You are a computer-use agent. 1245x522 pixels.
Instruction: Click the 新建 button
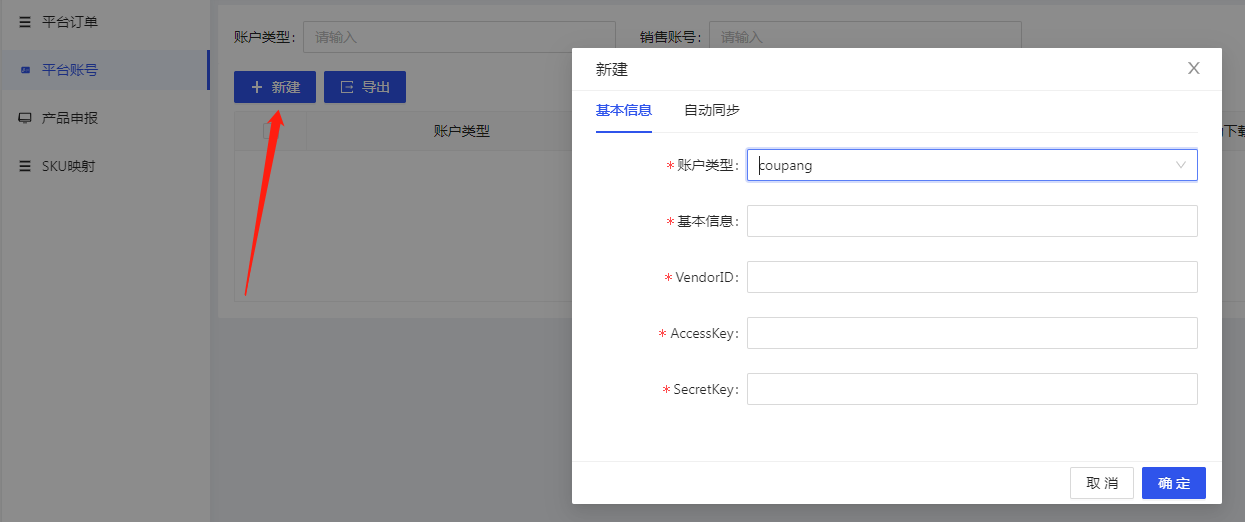275,87
